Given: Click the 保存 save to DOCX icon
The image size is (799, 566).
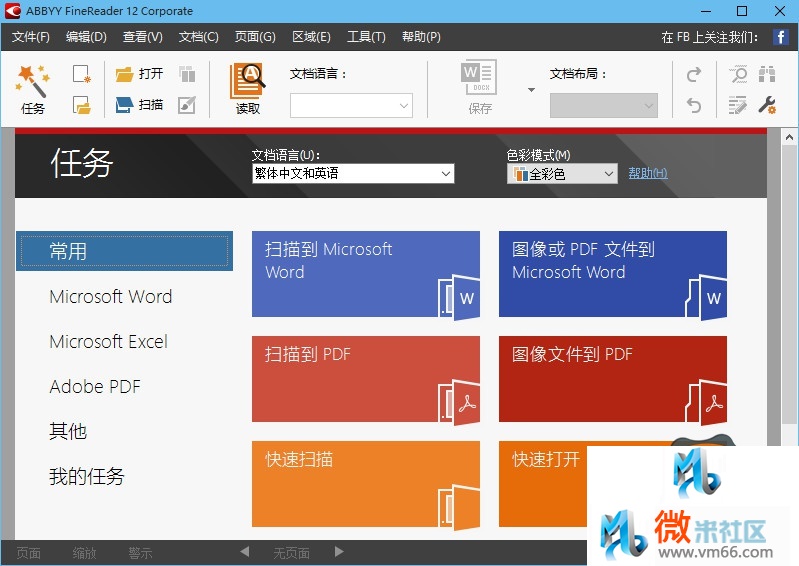Looking at the screenshot, I should (x=480, y=88).
